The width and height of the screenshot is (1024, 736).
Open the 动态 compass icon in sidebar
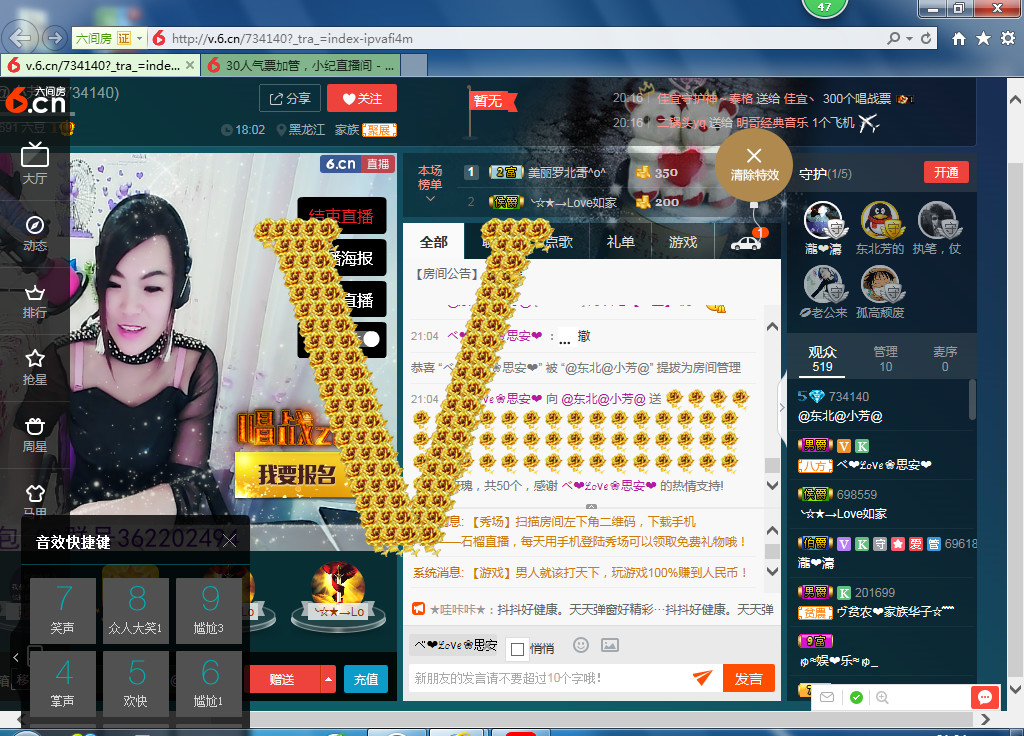(35, 233)
